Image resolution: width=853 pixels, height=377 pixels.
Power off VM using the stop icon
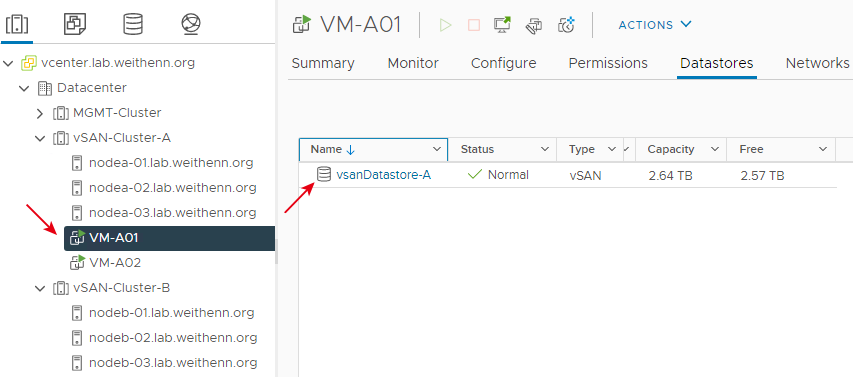tap(474, 25)
